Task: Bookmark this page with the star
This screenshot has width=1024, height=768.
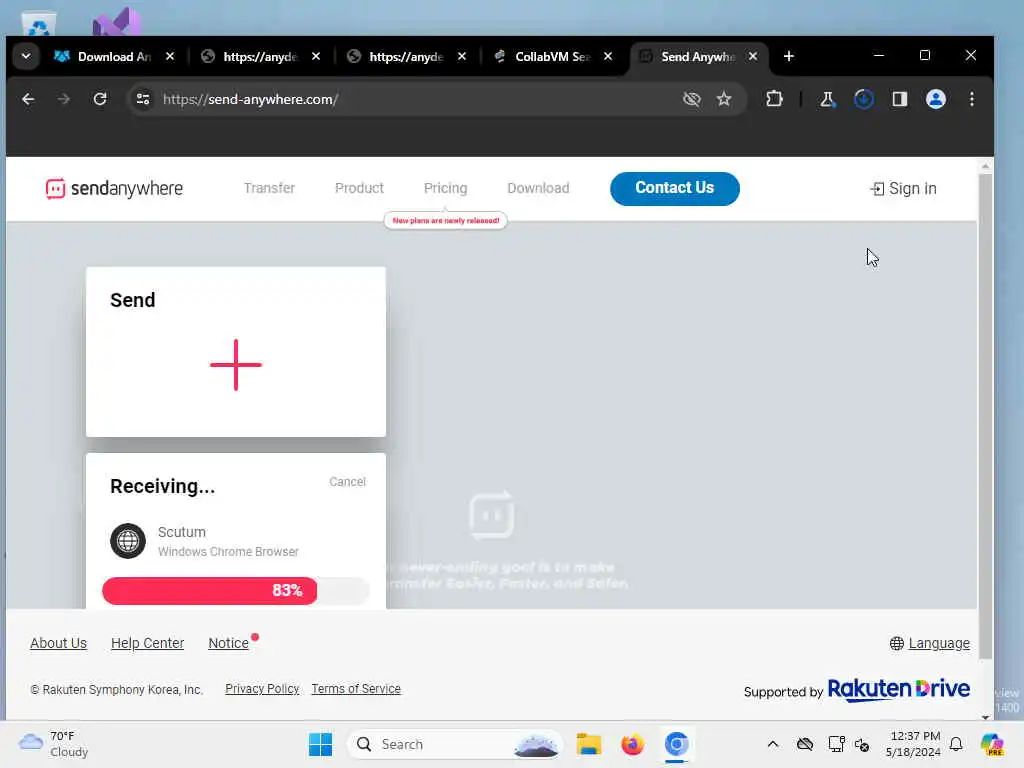Action: [x=724, y=99]
